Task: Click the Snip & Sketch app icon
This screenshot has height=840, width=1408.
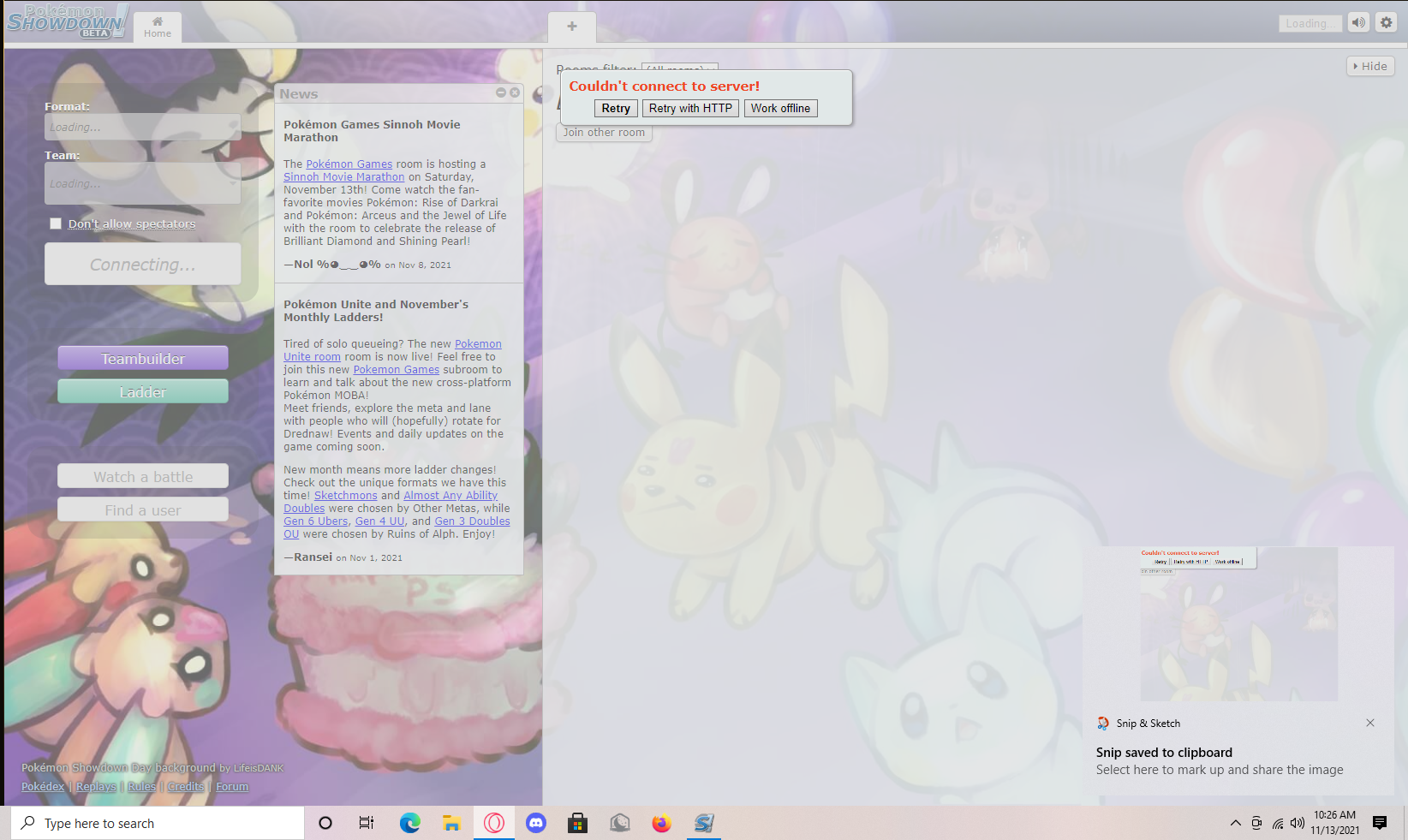Action: 1103,724
